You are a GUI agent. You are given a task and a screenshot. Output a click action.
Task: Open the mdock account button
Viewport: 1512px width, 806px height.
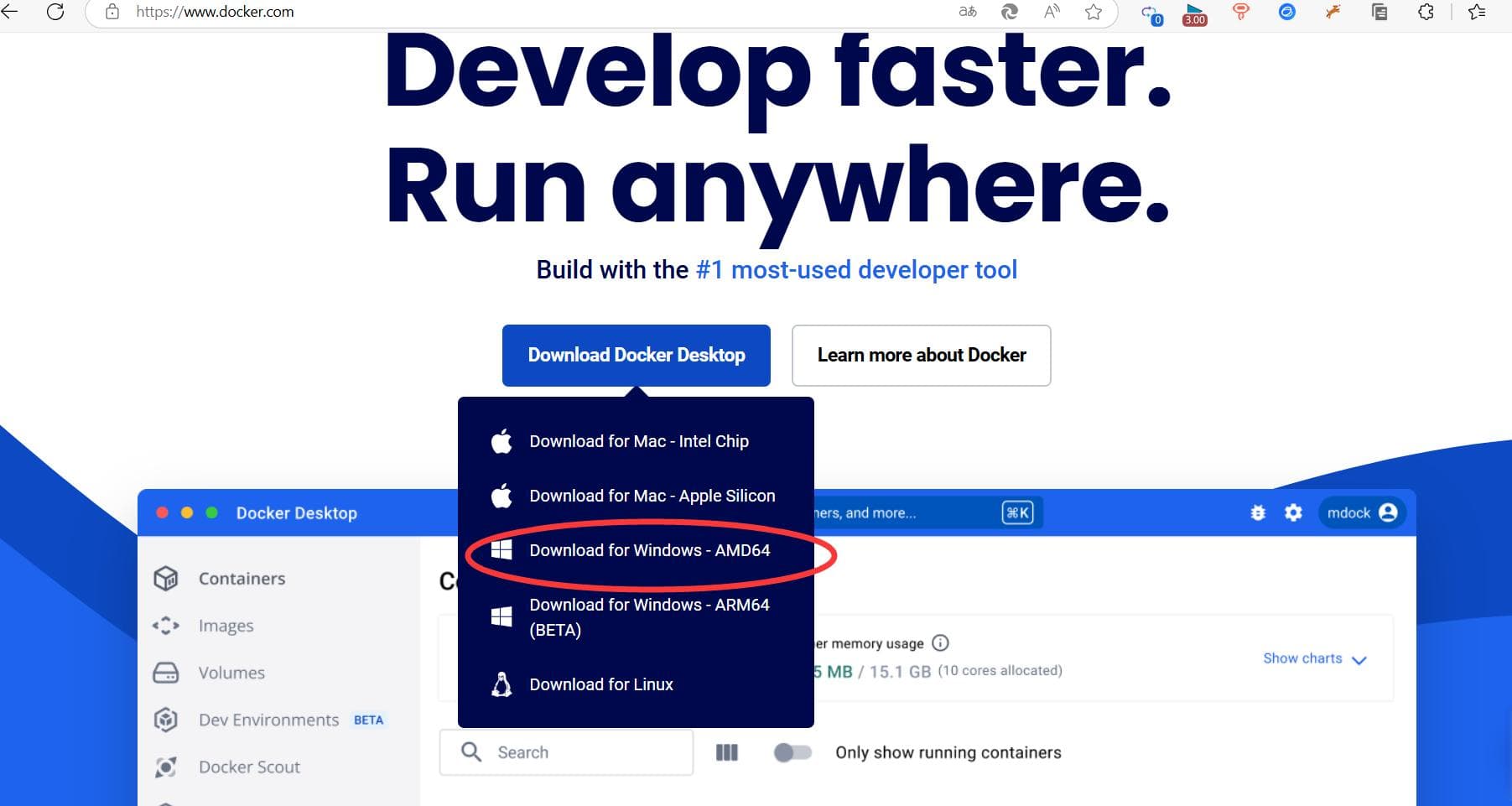coord(1363,512)
